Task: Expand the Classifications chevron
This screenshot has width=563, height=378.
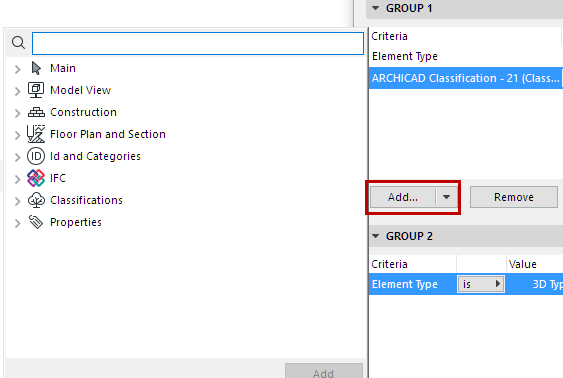Action: pos(17,201)
